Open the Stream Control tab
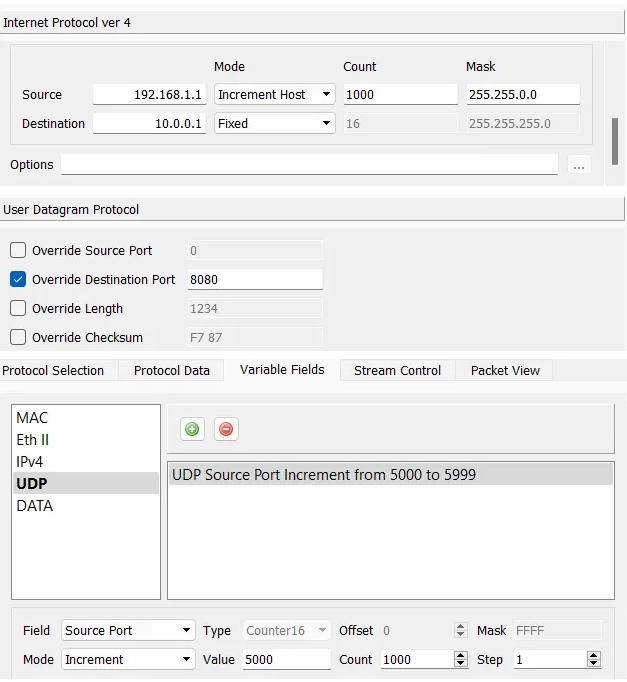 (397, 371)
